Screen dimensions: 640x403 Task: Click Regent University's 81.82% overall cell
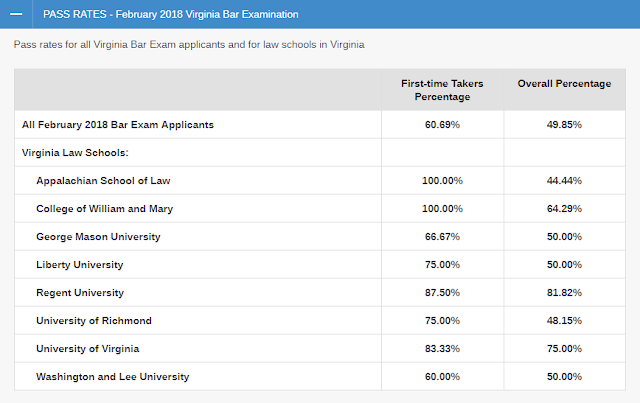[563, 293]
